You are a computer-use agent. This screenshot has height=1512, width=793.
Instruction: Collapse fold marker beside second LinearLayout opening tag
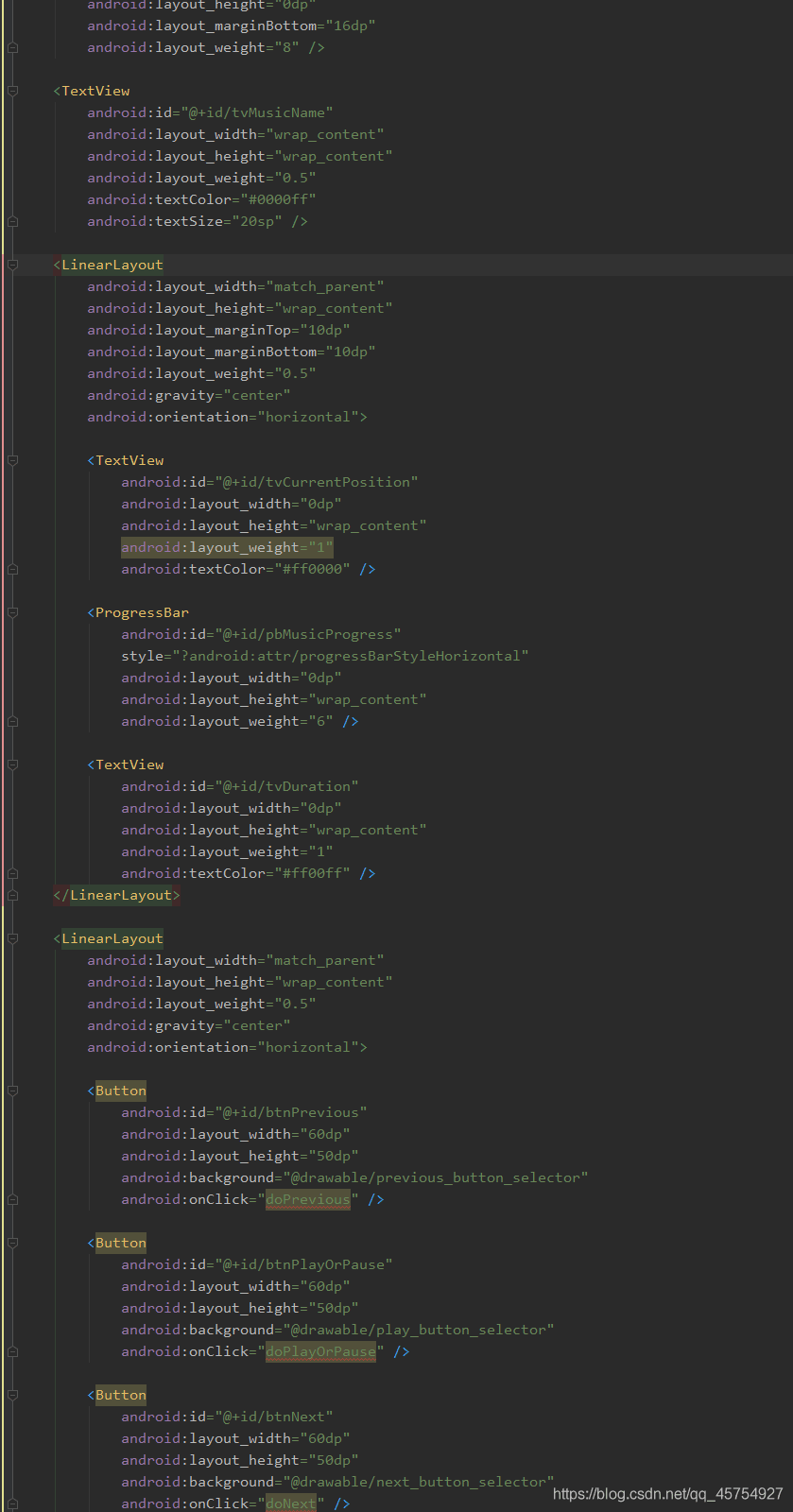click(12, 938)
